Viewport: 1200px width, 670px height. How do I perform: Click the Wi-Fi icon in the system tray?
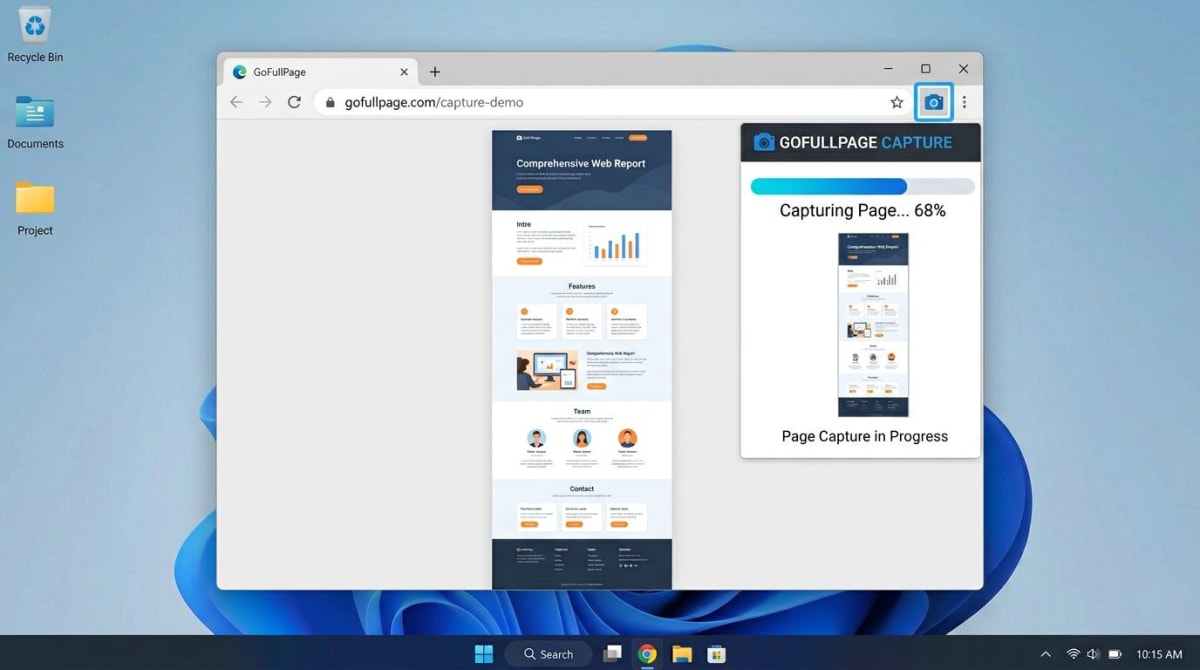pos(1073,653)
